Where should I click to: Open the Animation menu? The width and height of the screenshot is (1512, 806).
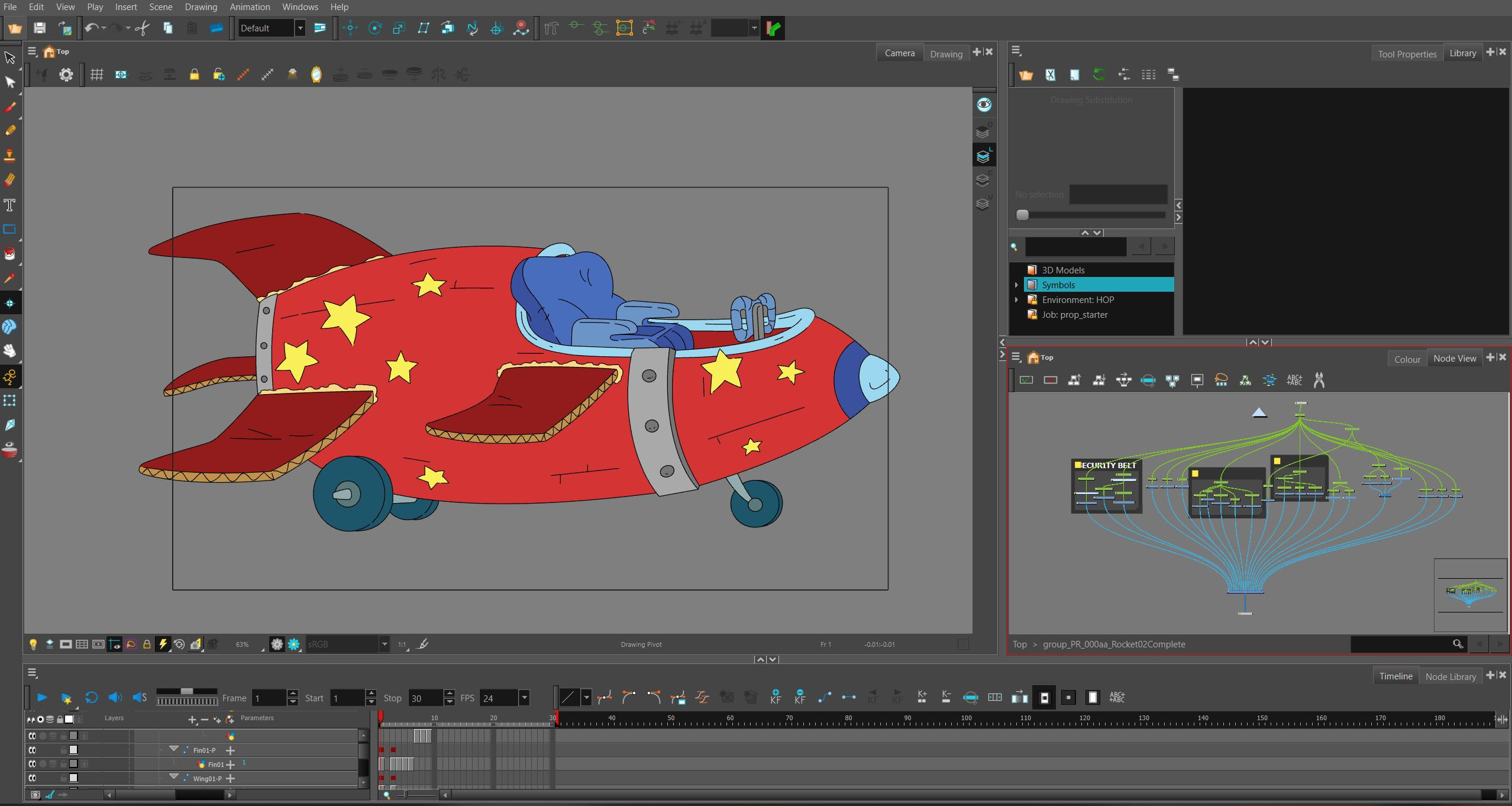[250, 7]
